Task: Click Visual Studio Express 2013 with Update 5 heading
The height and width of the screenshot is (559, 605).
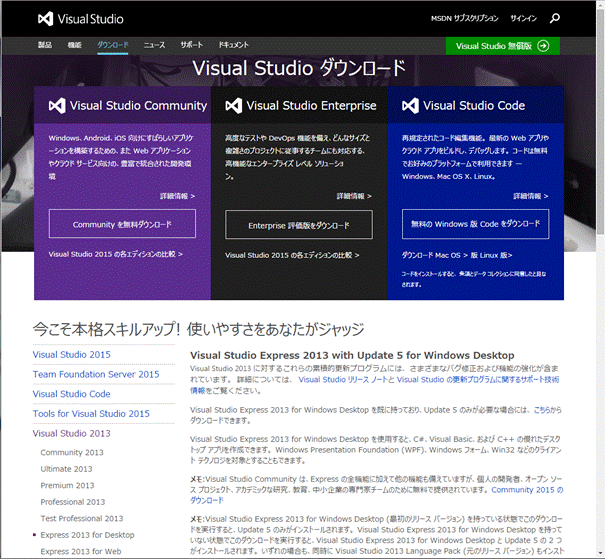Action: [x=352, y=355]
